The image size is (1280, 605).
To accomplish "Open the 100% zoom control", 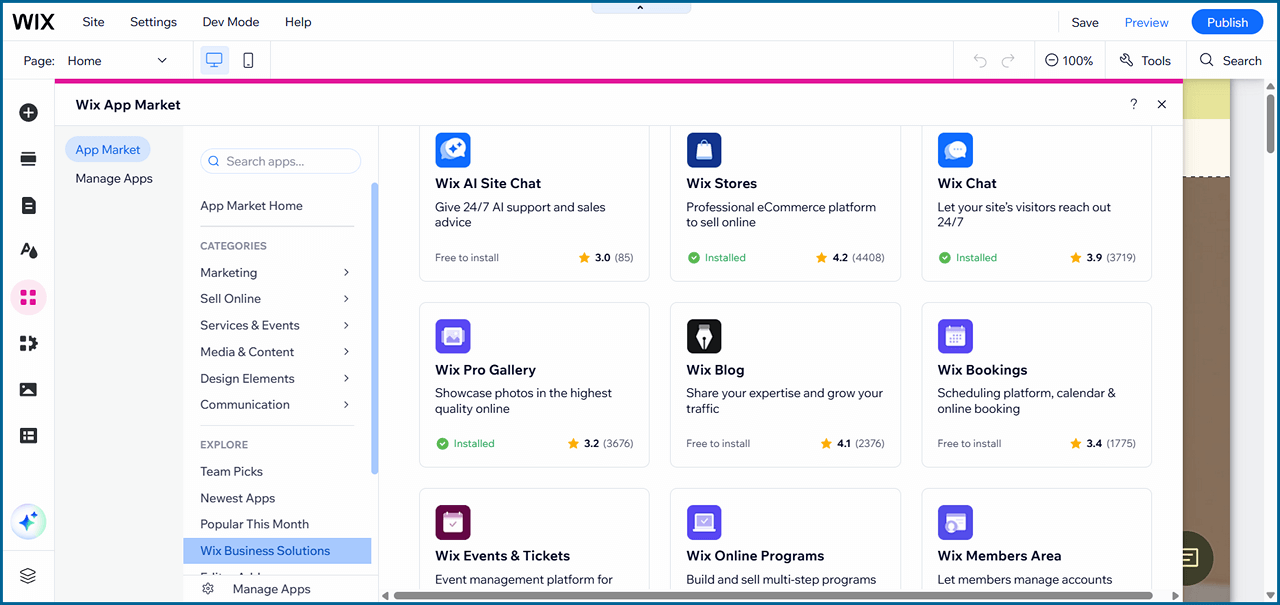I will 1069,60.
